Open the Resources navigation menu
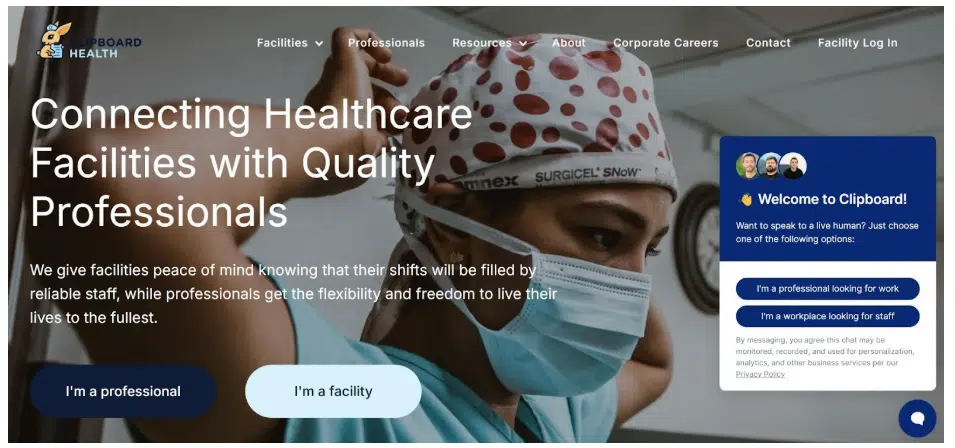Image resolution: width=955 pixels, height=448 pixels. tap(481, 43)
